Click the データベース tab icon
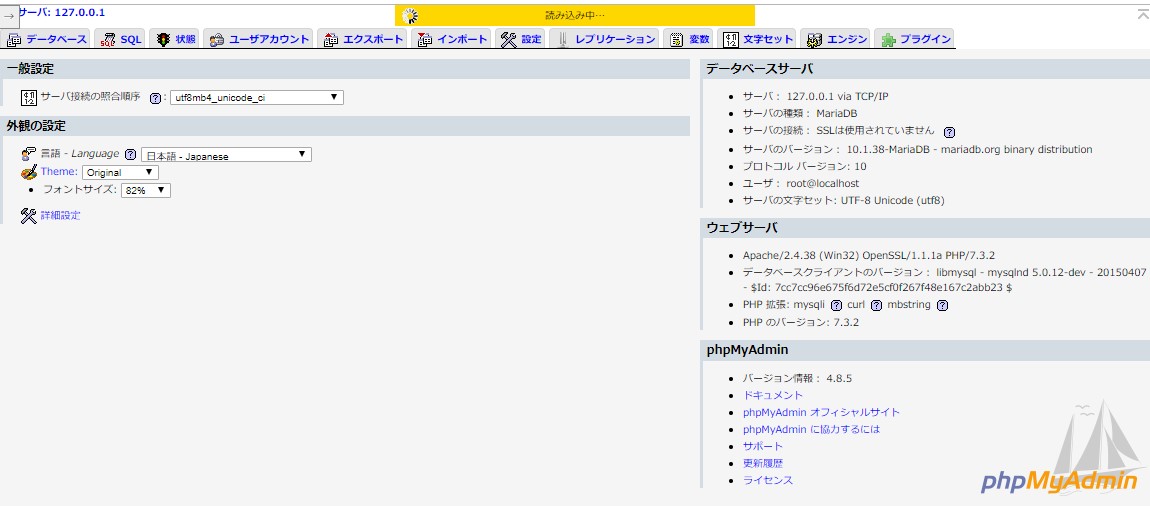This screenshot has width=1150, height=506. click(14, 40)
